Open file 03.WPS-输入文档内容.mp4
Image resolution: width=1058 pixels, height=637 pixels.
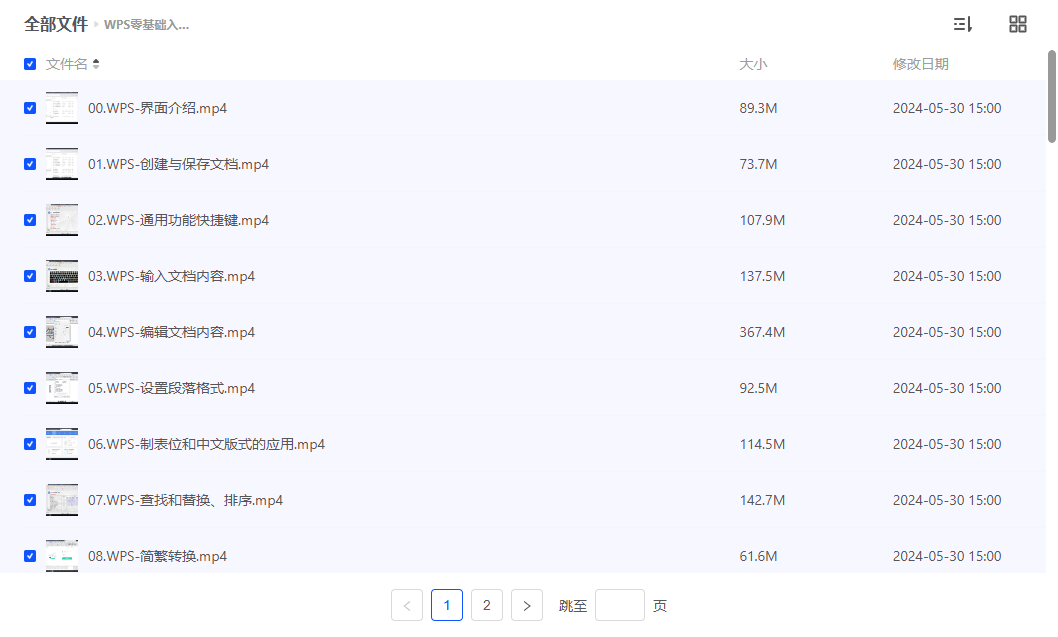coord(171,276)
